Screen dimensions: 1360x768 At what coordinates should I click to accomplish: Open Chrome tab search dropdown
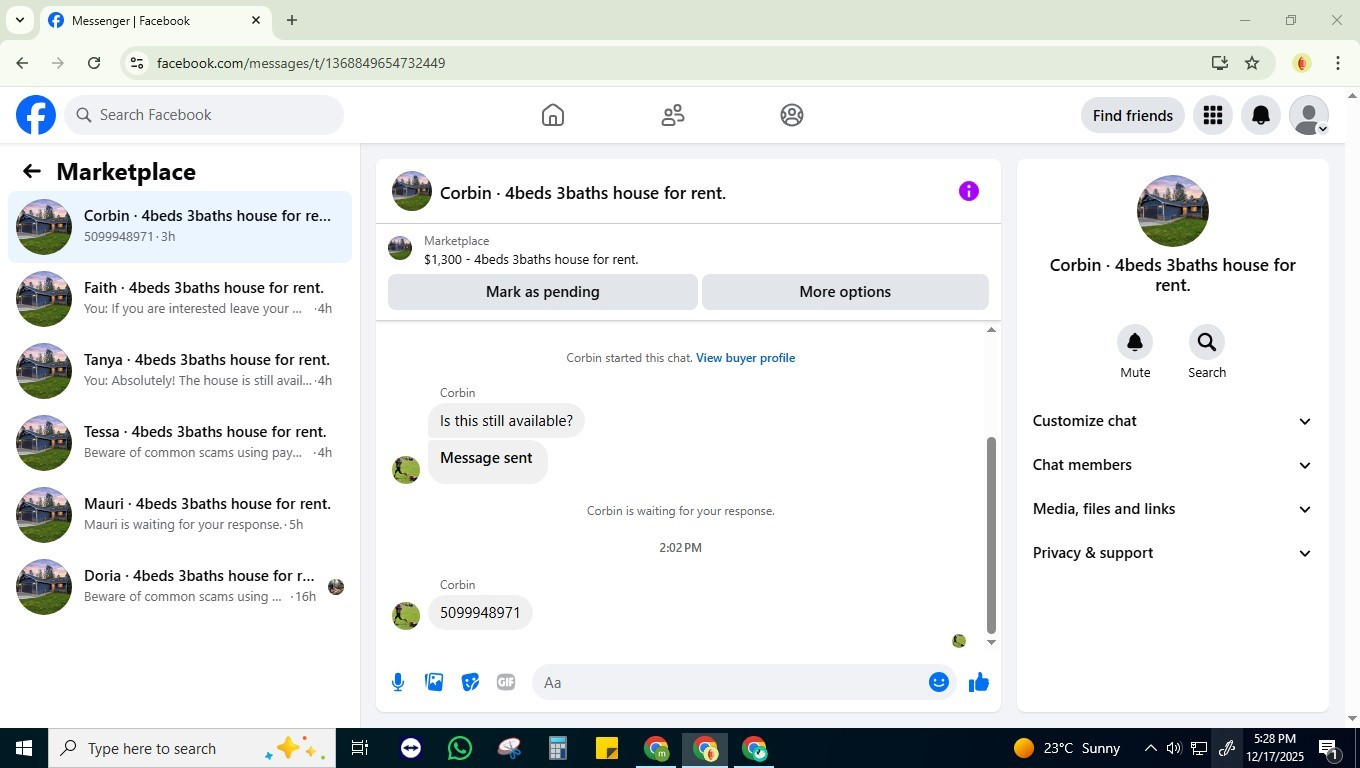pos(19,20)
